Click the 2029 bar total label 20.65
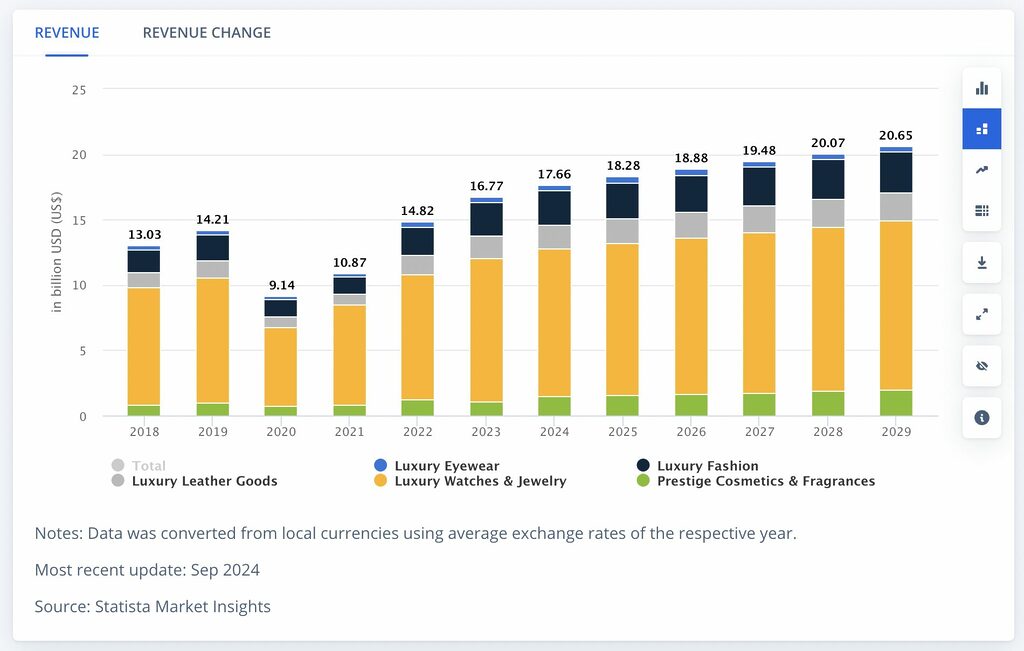This screenshot has width=1024, height=651. 896,136
